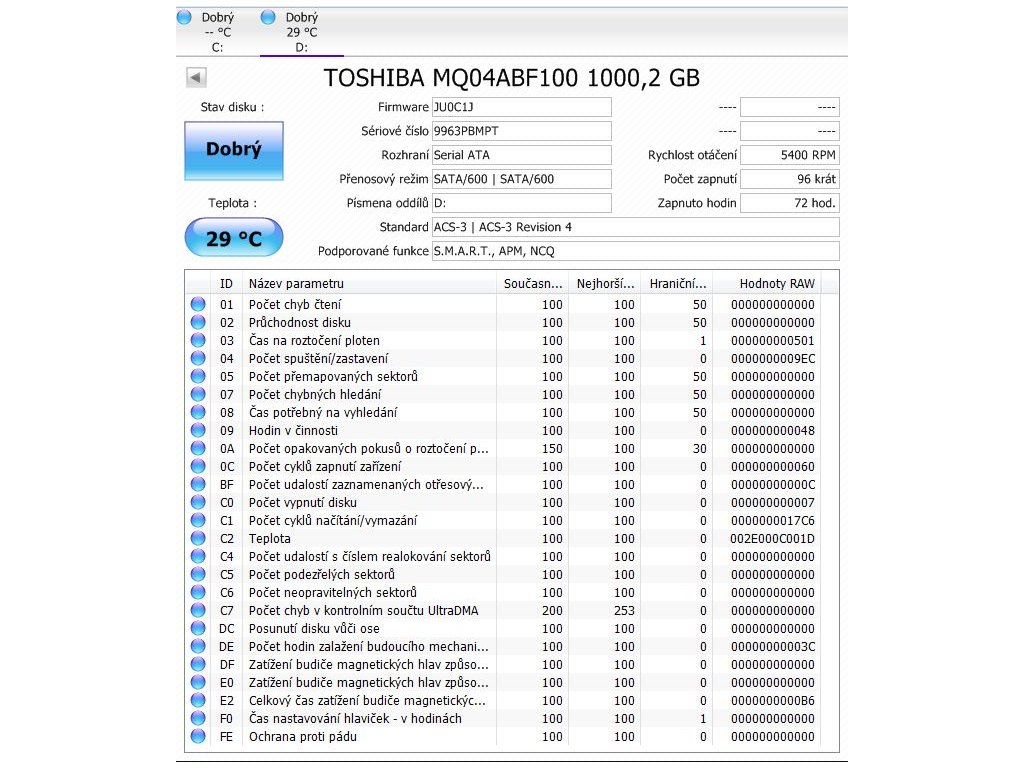Select the parameter name 'Hodin v činnosti'
The image size is (1024, 768).
click(x=293, y=430)
